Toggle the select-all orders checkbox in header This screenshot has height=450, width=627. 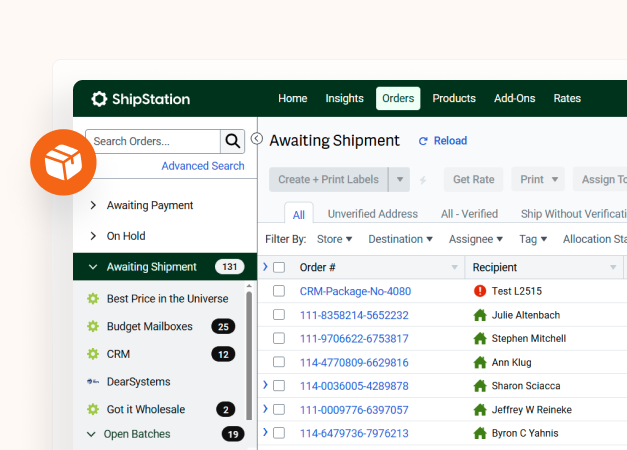279,267
